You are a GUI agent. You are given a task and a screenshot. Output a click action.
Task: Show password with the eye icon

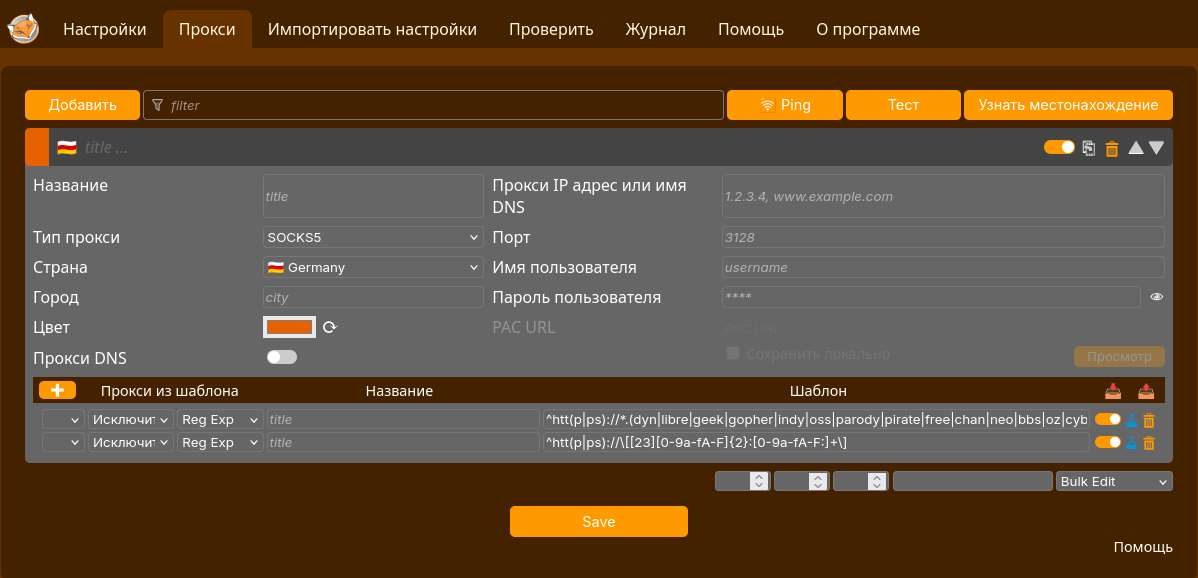[x=1157, y=297]
